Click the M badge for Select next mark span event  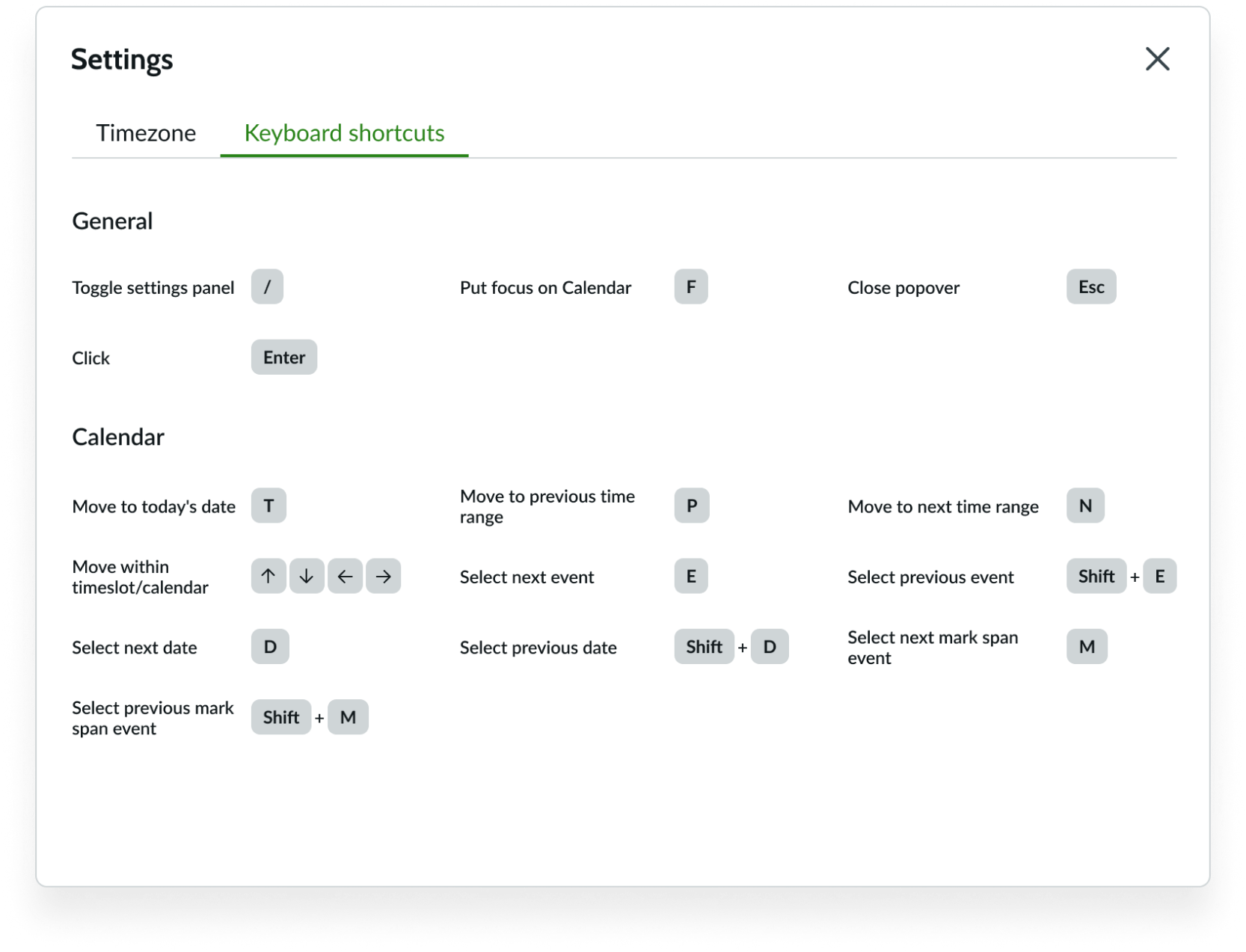(1087, 647)
